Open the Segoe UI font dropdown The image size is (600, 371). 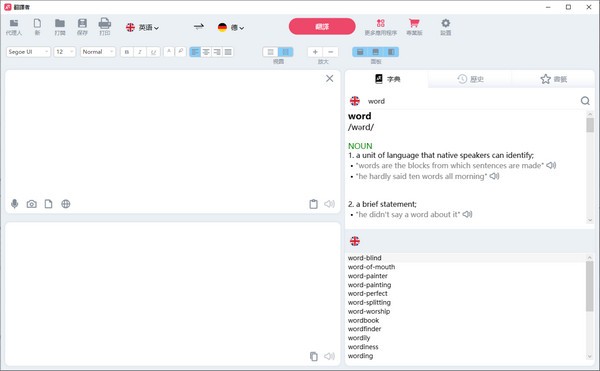[28, 52]
